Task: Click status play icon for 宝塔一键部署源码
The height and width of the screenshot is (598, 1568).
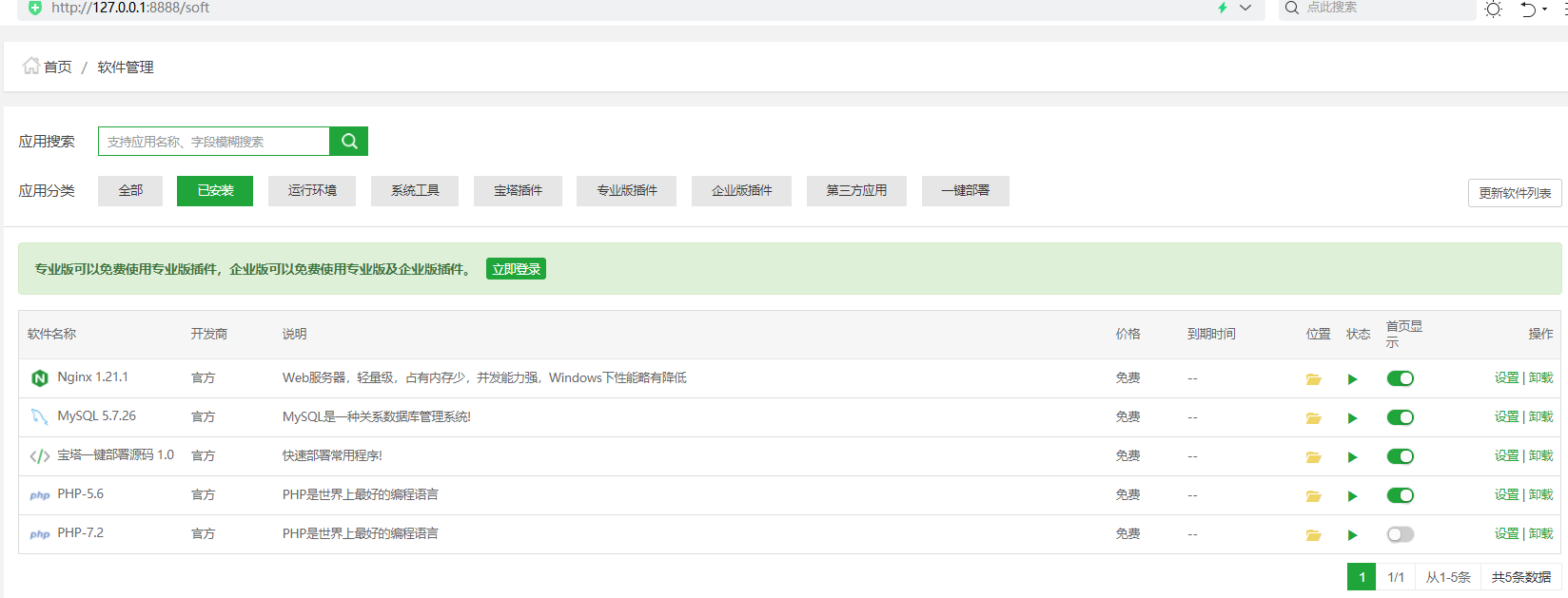Action: pyautogui.click(x=1352, y=457)
